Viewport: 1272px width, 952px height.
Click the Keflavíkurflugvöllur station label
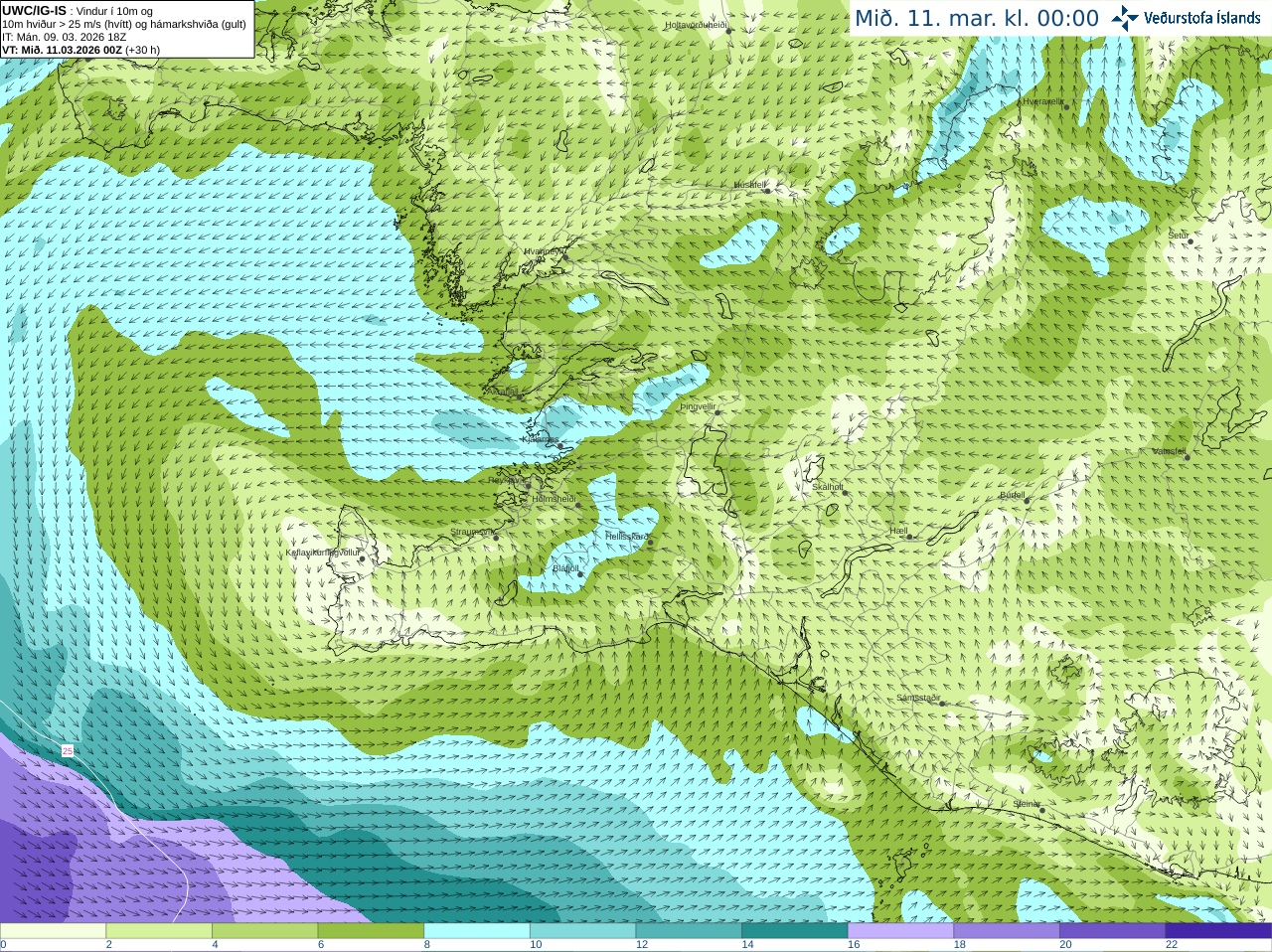[x=322, y=553]
